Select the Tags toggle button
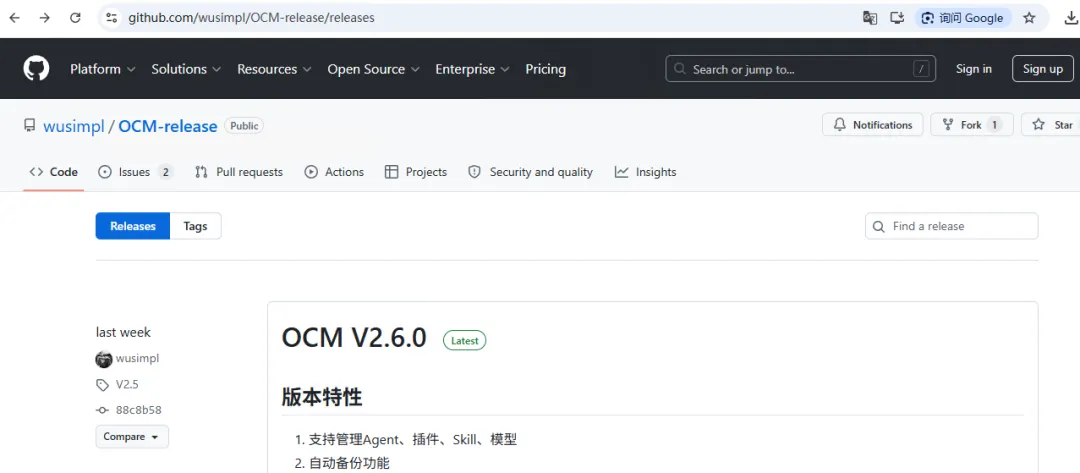This screenshot has height=473, width=1080. 196,226
